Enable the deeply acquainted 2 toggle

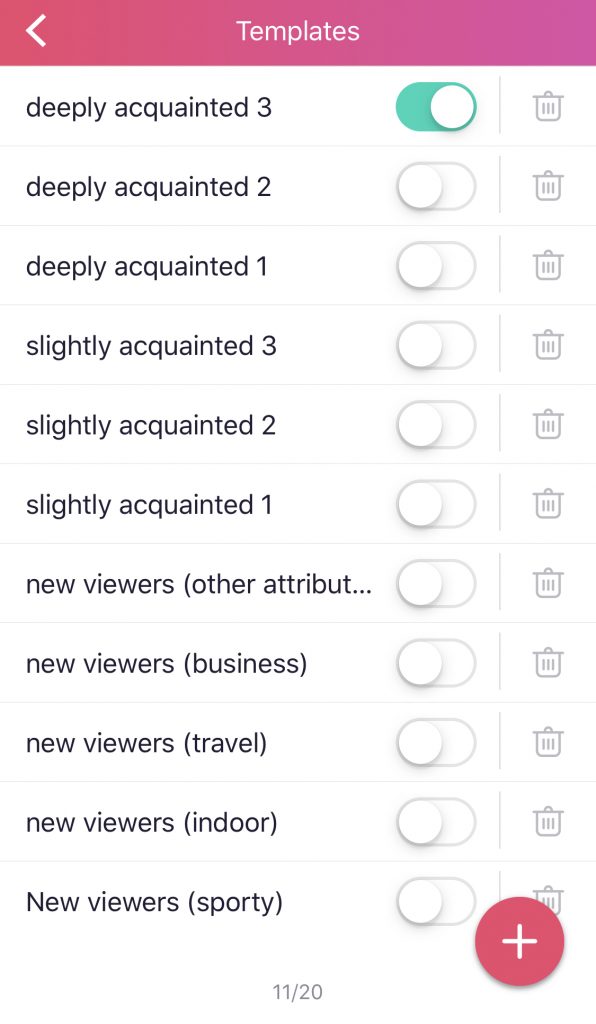click(436, 186)
